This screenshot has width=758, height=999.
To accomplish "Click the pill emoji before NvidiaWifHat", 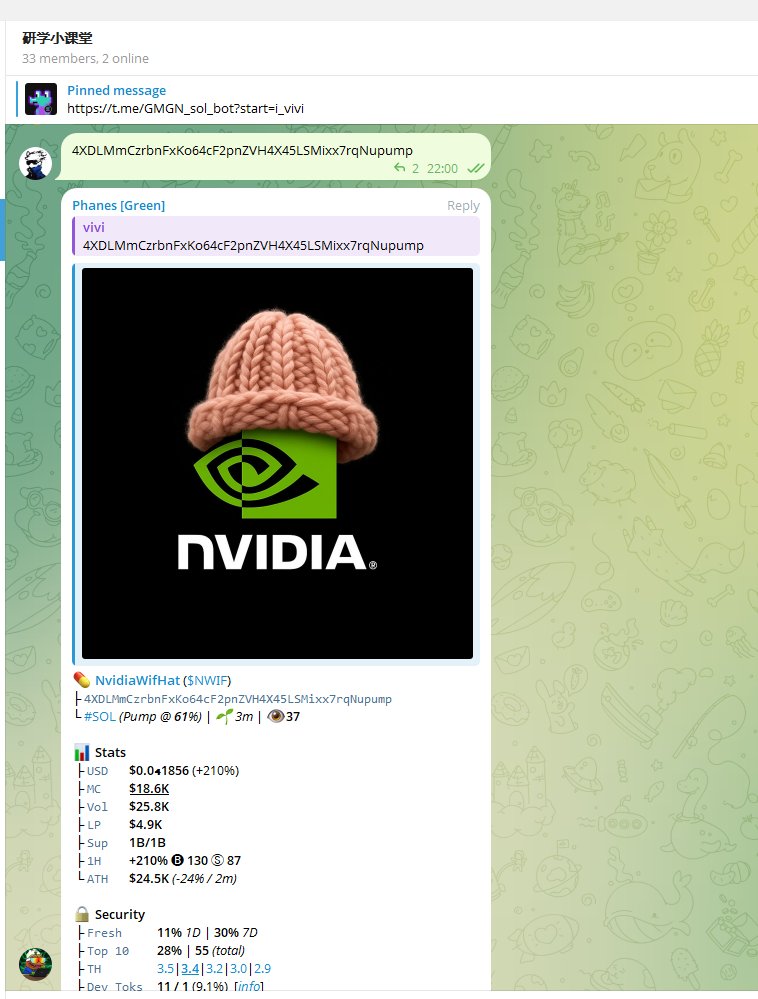I will click(82, 680).
